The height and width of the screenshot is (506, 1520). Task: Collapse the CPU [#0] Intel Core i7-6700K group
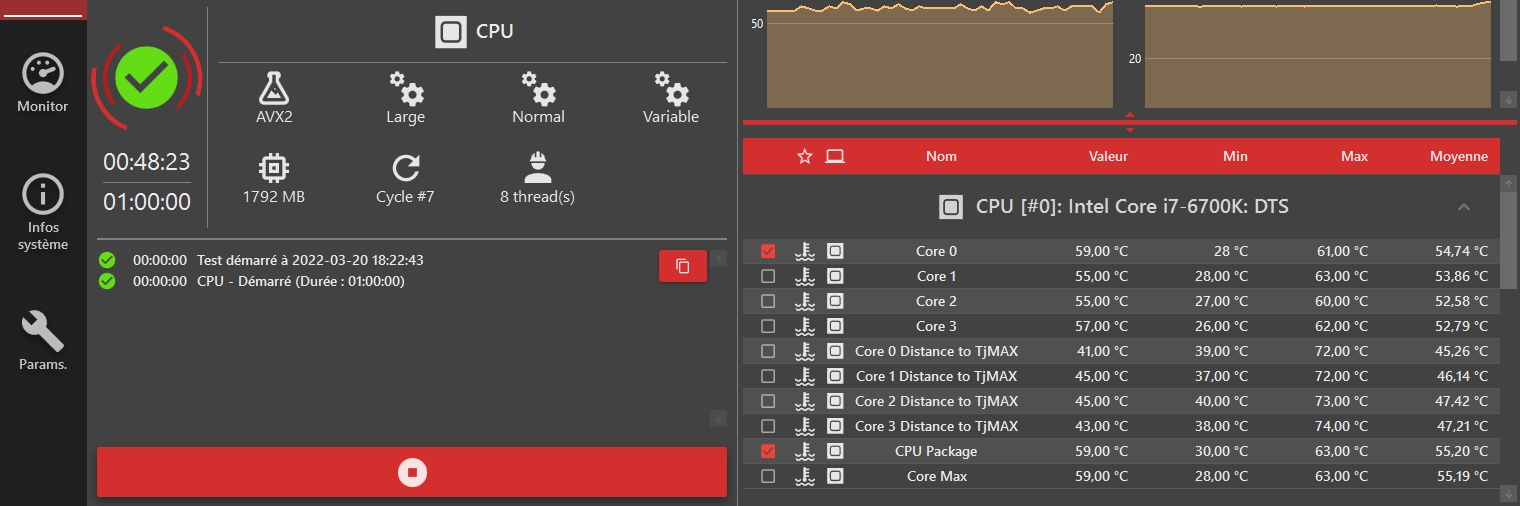point(1463,207)
